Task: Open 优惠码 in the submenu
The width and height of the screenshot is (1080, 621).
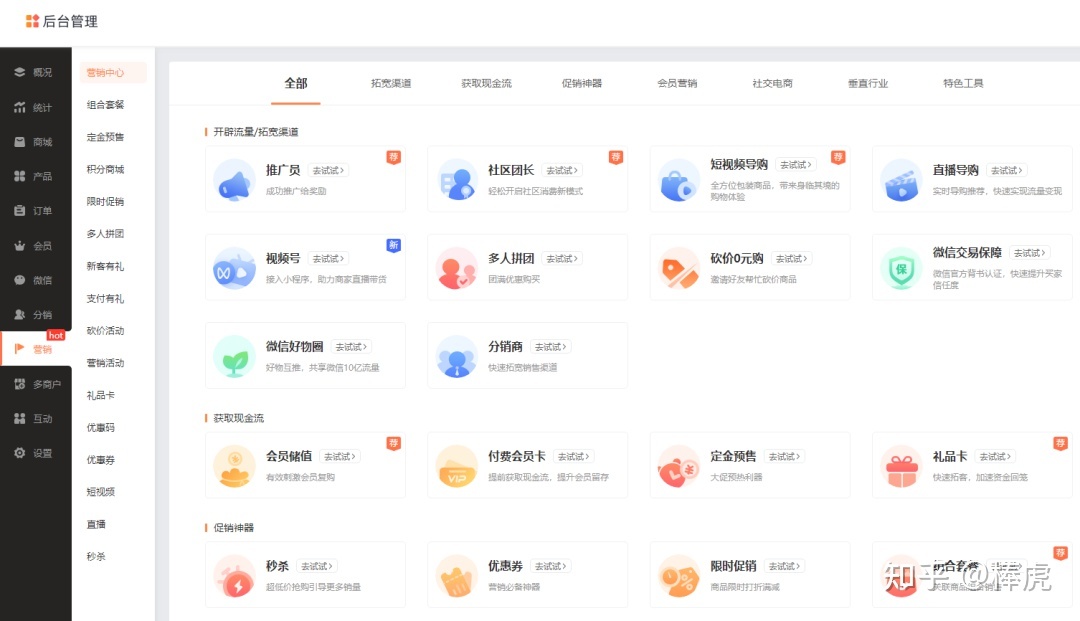Action: pyautogui.click(x=101, y=428)
